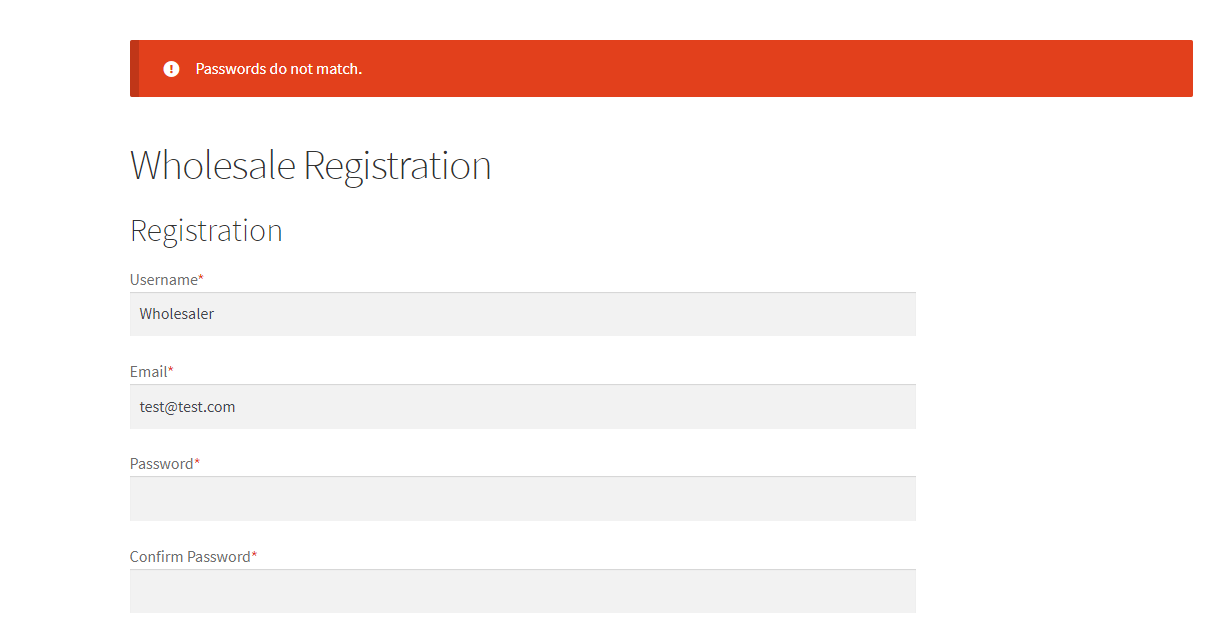The image size is (1218, 620).
Task: Focus the Confirm Password input field
Action: tap(522, 591)
